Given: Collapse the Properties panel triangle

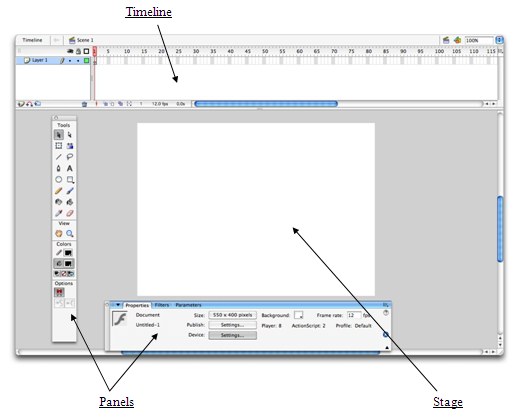Looking at the screenshot, I should click(118, 305).
